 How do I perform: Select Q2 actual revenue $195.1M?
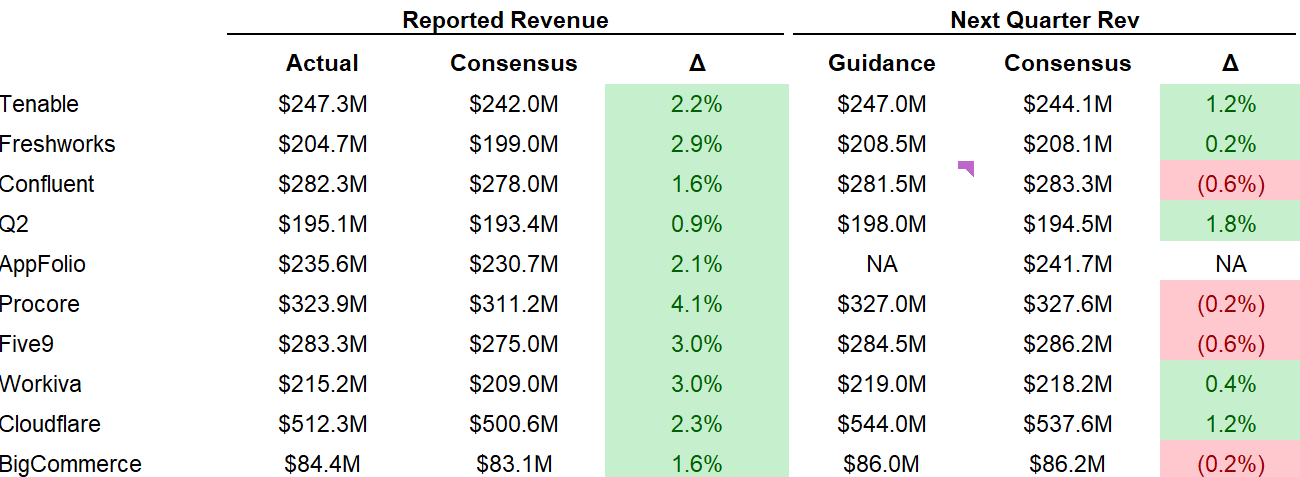(x=322, y=224)
